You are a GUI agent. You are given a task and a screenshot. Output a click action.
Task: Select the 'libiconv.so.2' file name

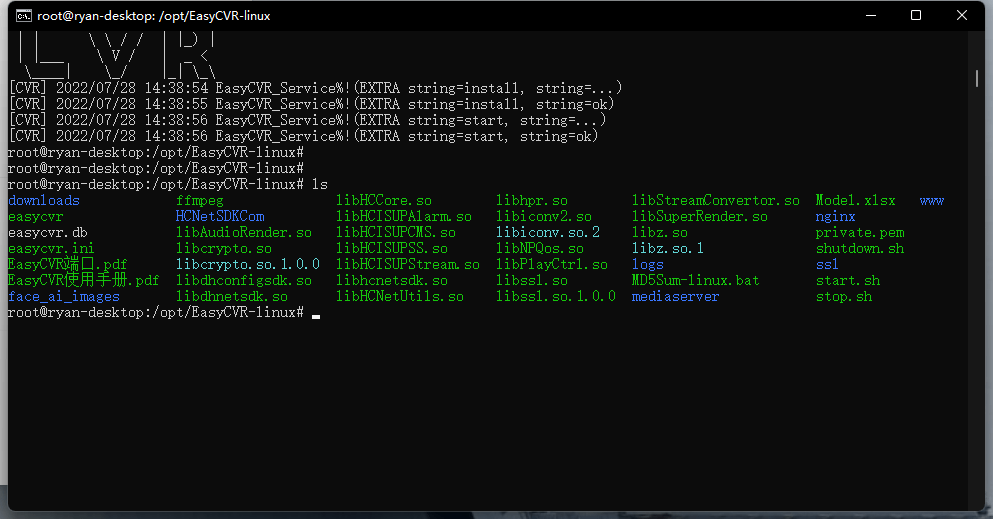point(548,232)
